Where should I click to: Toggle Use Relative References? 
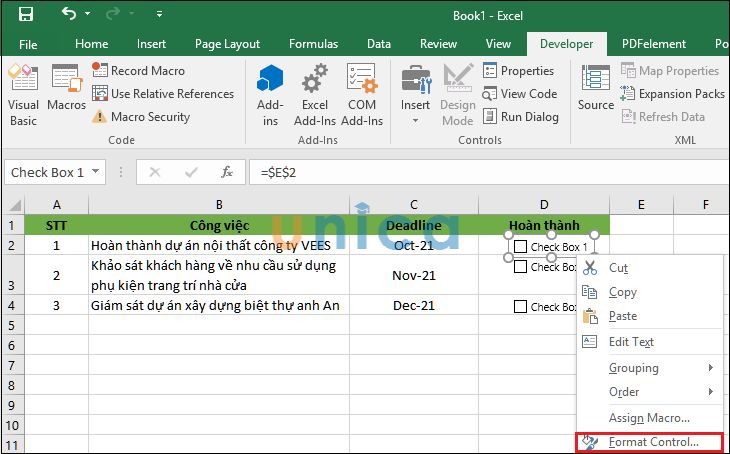click(163, 94)
